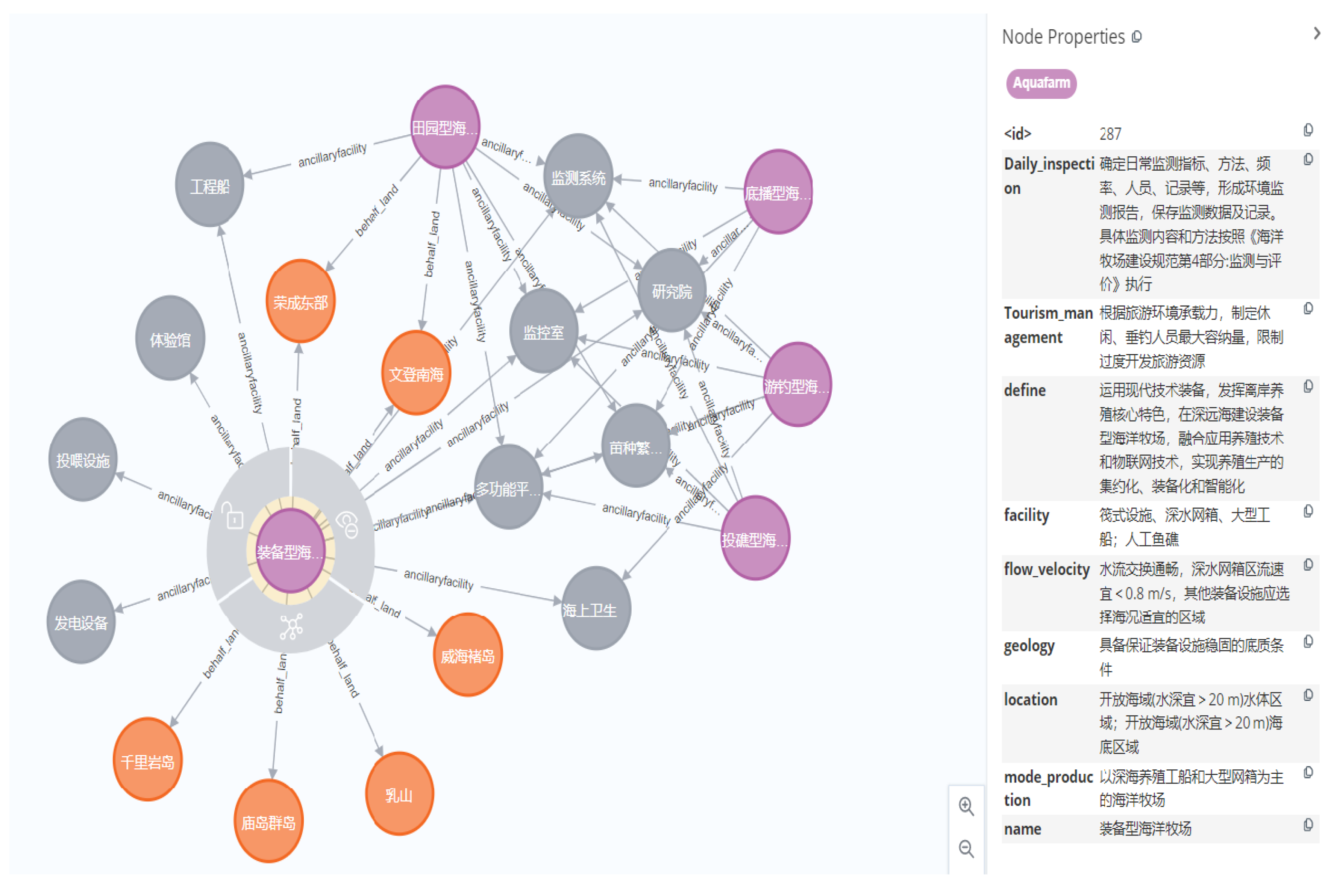This screenshot has width=1328, height=896.
Task: Select the orange 荣成东部 node
Action: (300, 301)
